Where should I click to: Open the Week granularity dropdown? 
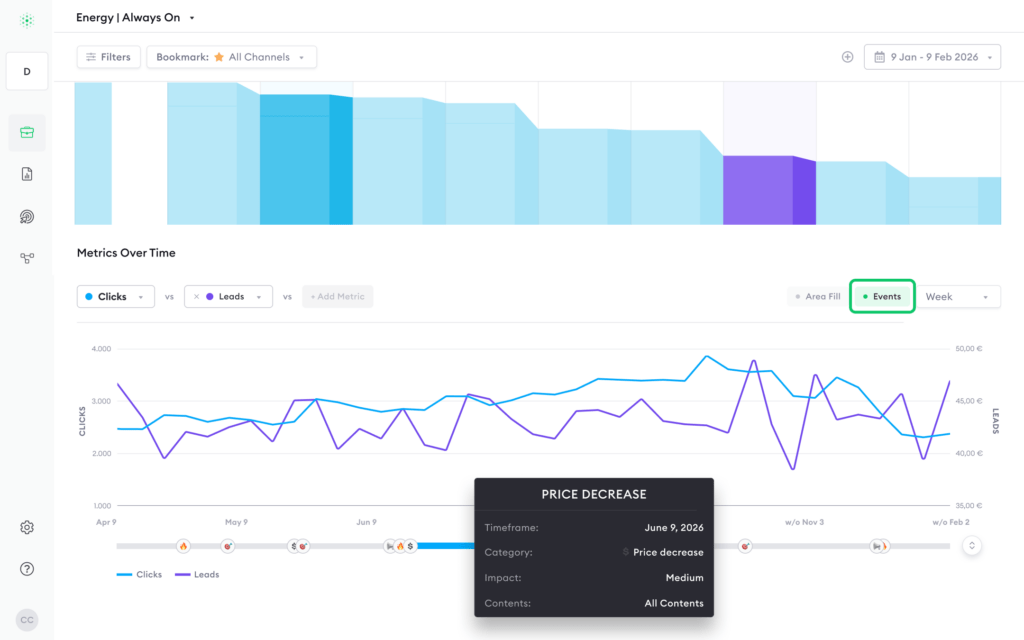(957, 296)
